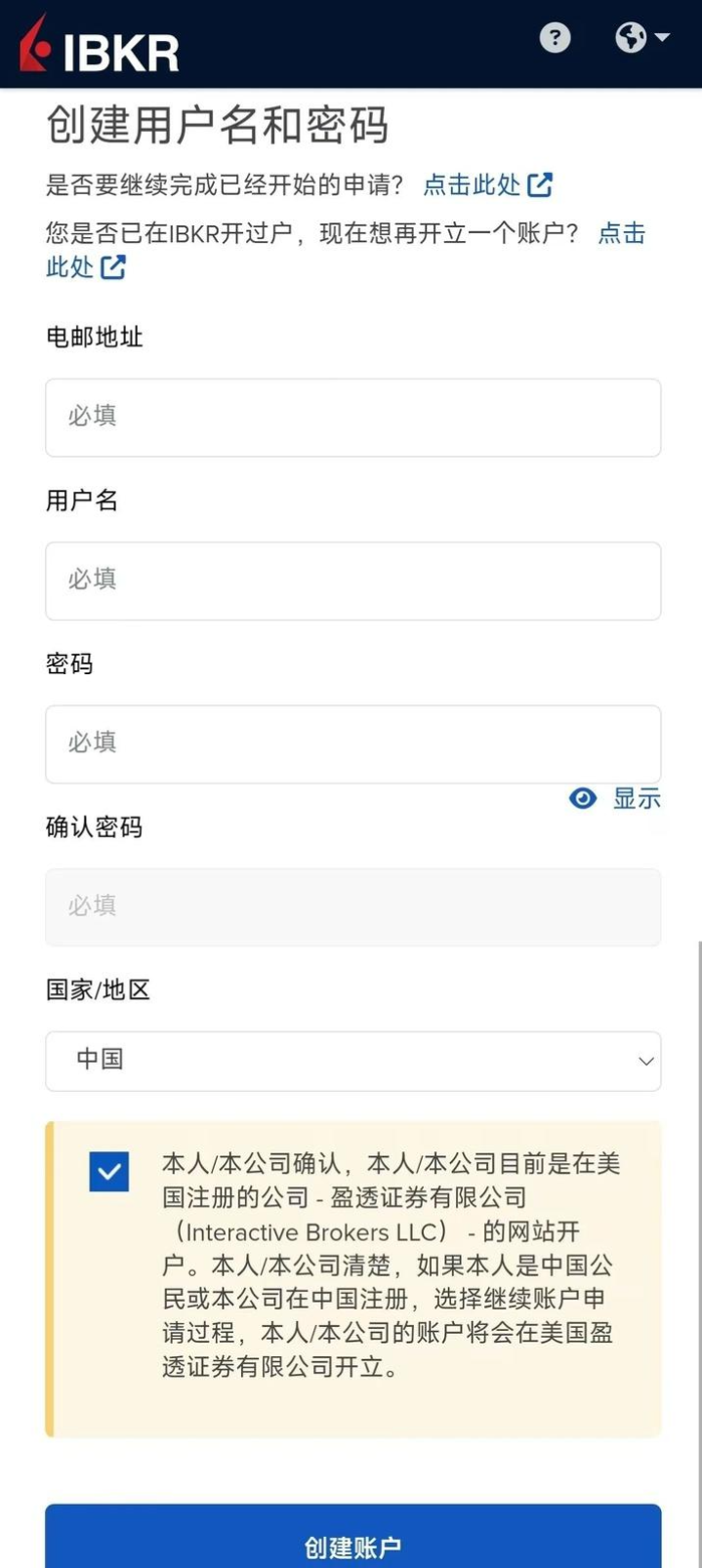Open the help question mark icon
The image size is (702, 1568).
(555, 38)
